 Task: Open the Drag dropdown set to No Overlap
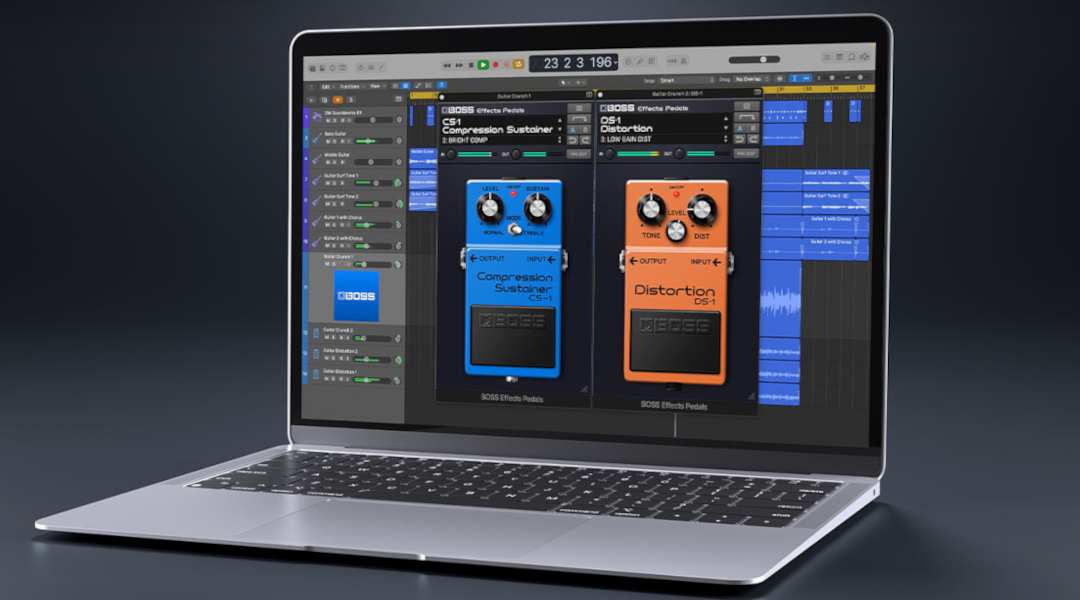(x=751, y=79)
